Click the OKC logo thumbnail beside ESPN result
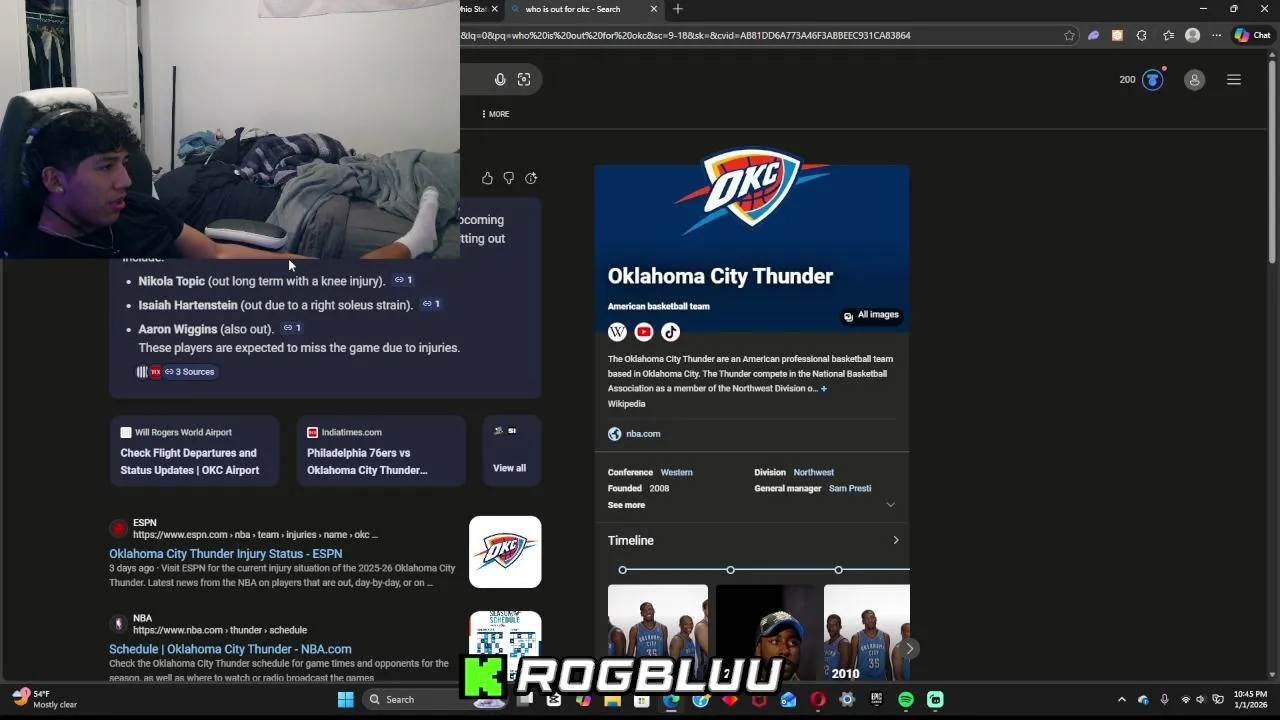Image resolution: width=1280 pixels, height=720 pixels. pyautogui.click(x=505, y=552)
